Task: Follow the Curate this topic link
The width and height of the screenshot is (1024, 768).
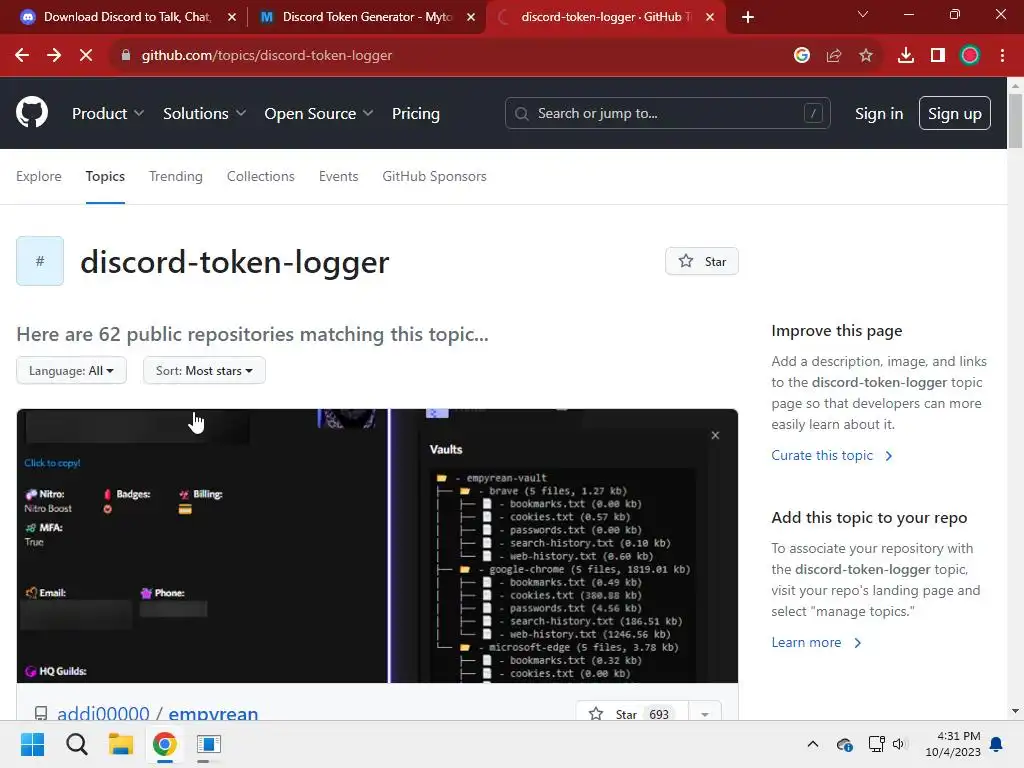Action: click(x=831, y=455)
